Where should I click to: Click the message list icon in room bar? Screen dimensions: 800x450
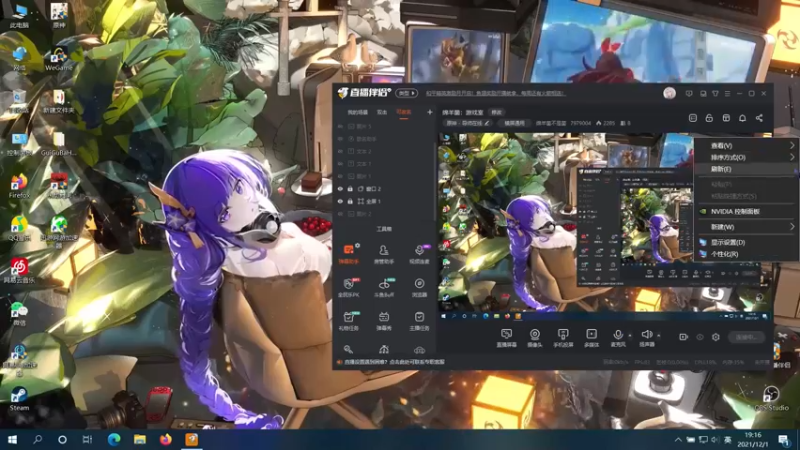point(693,118)
